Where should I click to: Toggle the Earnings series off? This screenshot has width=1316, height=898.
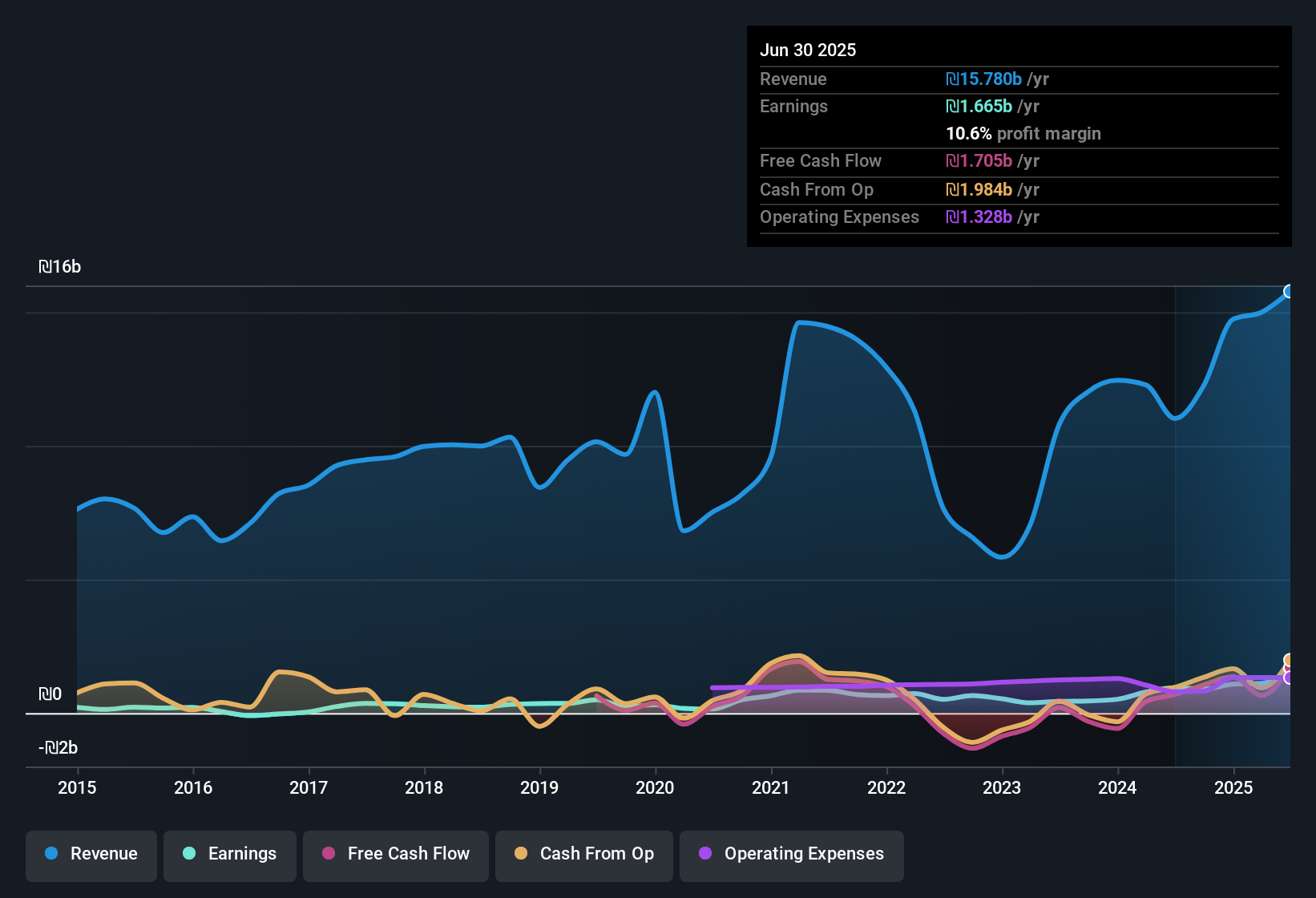click(229, 854)
